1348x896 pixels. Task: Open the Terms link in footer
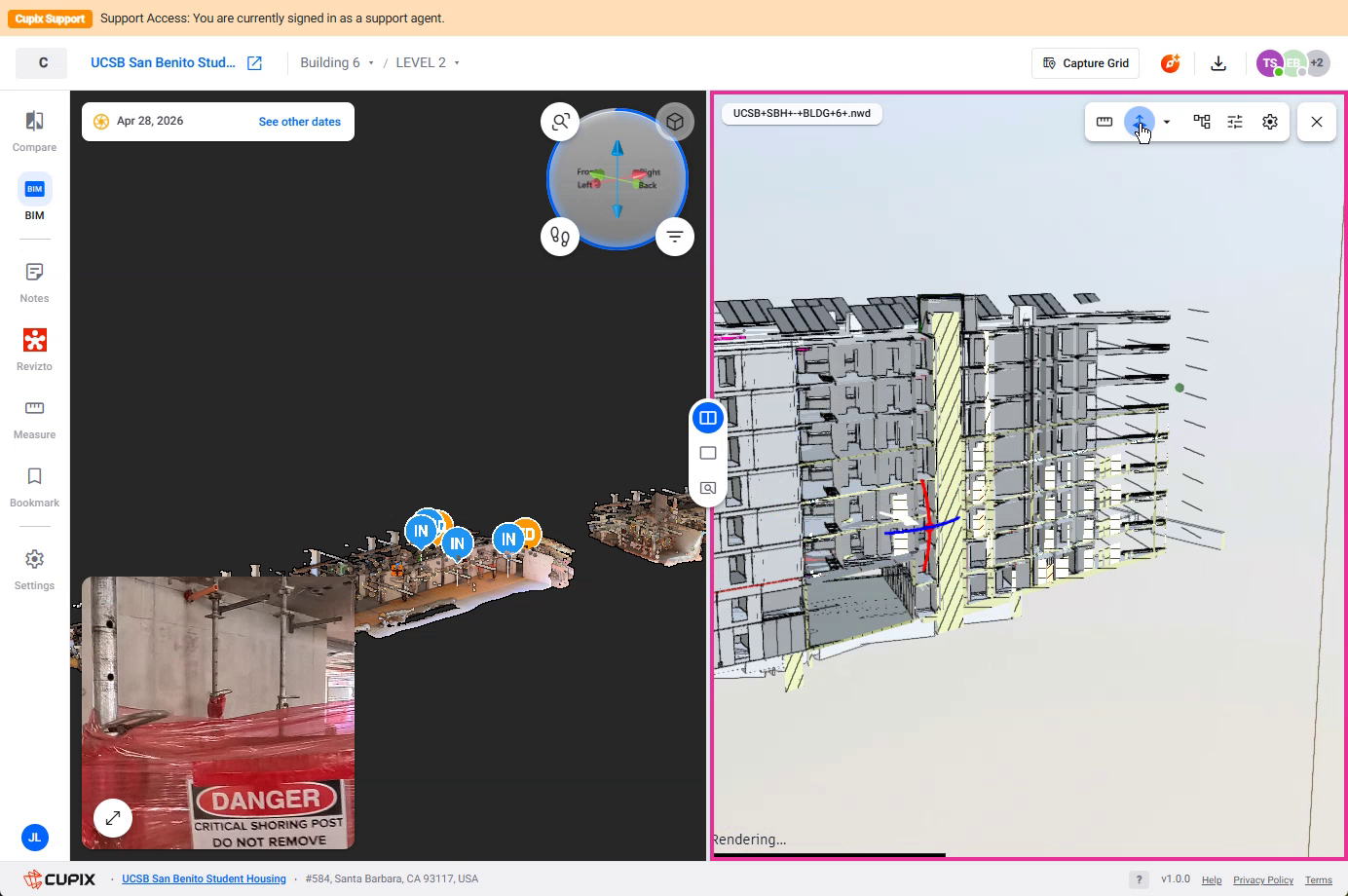[1319, 879]
